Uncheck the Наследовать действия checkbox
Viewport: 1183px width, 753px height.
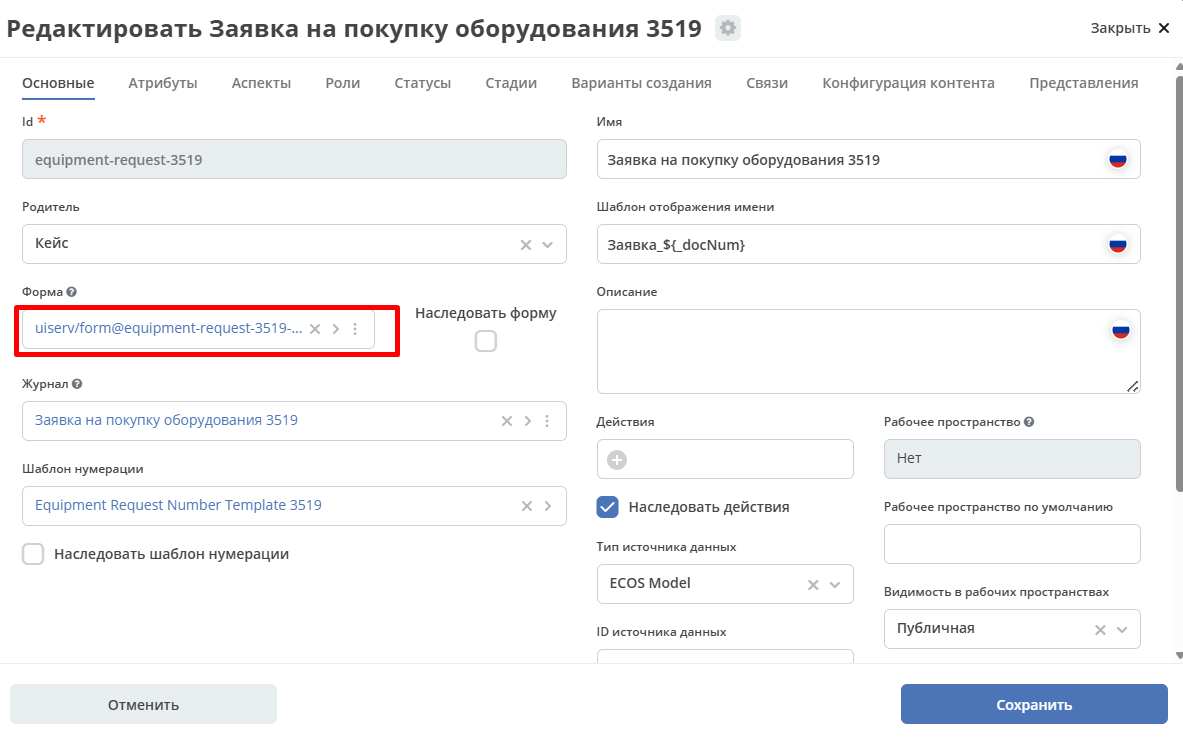(x=607, y=507)
